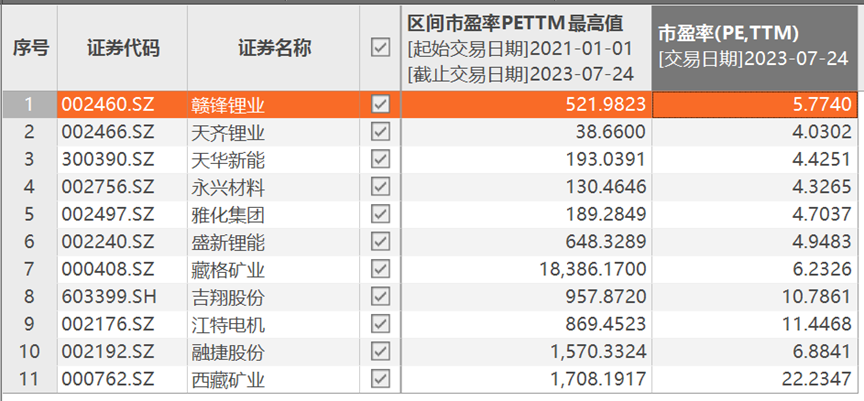
Task: Click the current PE cell 11.4468
Action: [x=754, y=324]
